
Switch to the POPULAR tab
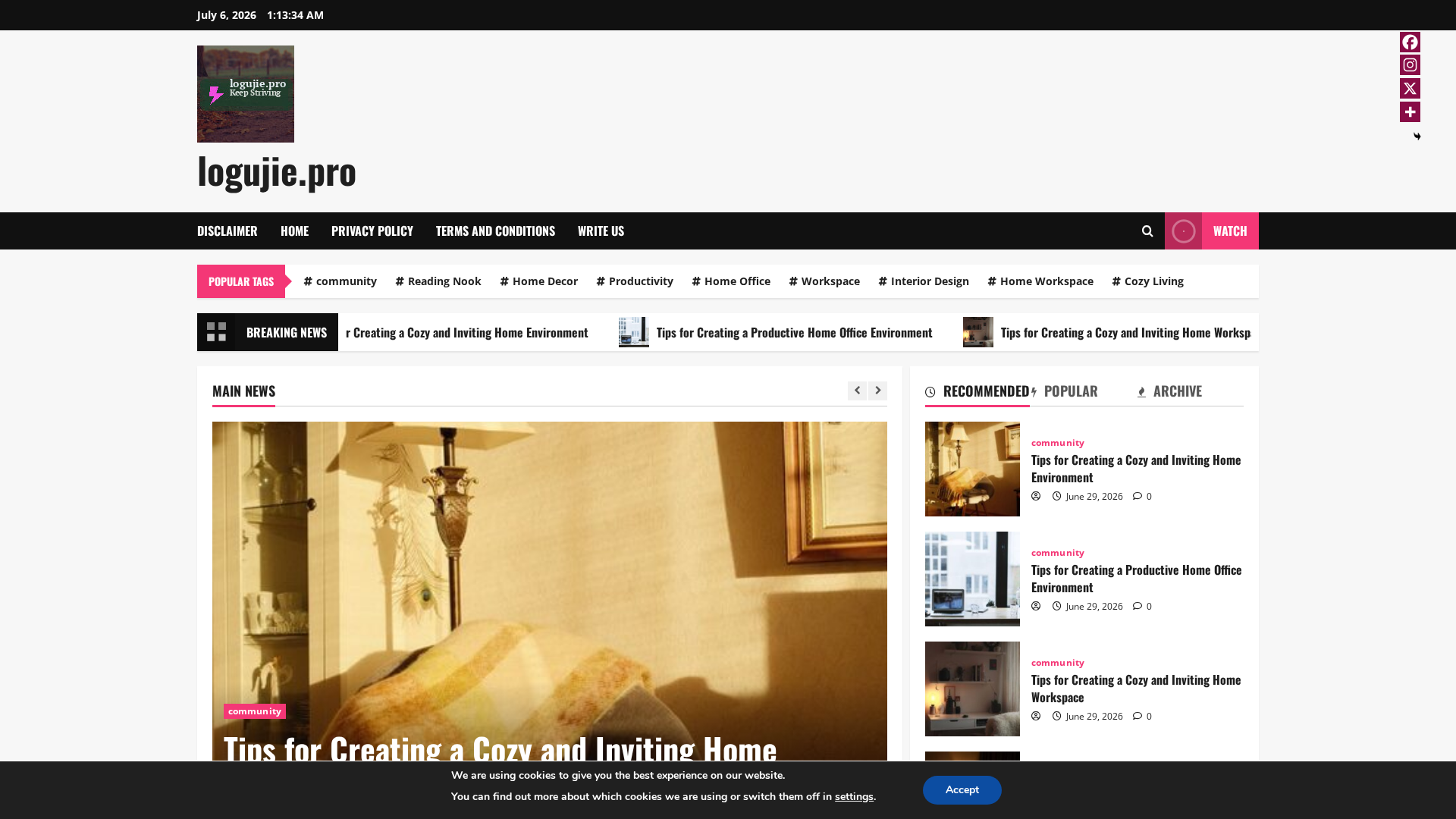click(x=1065, y=391)
